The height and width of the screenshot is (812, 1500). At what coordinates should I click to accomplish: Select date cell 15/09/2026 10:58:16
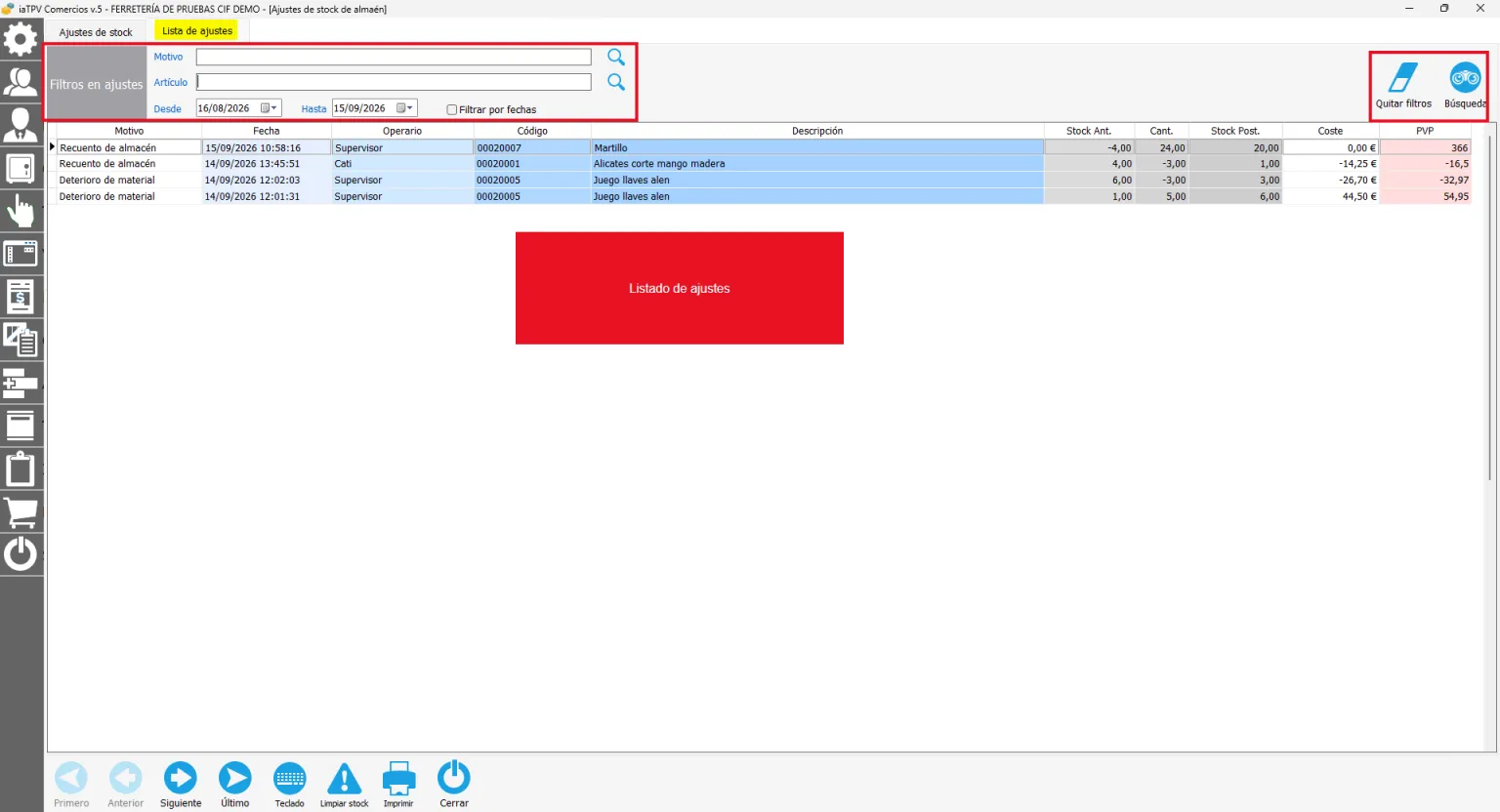(x=267, y=148)
